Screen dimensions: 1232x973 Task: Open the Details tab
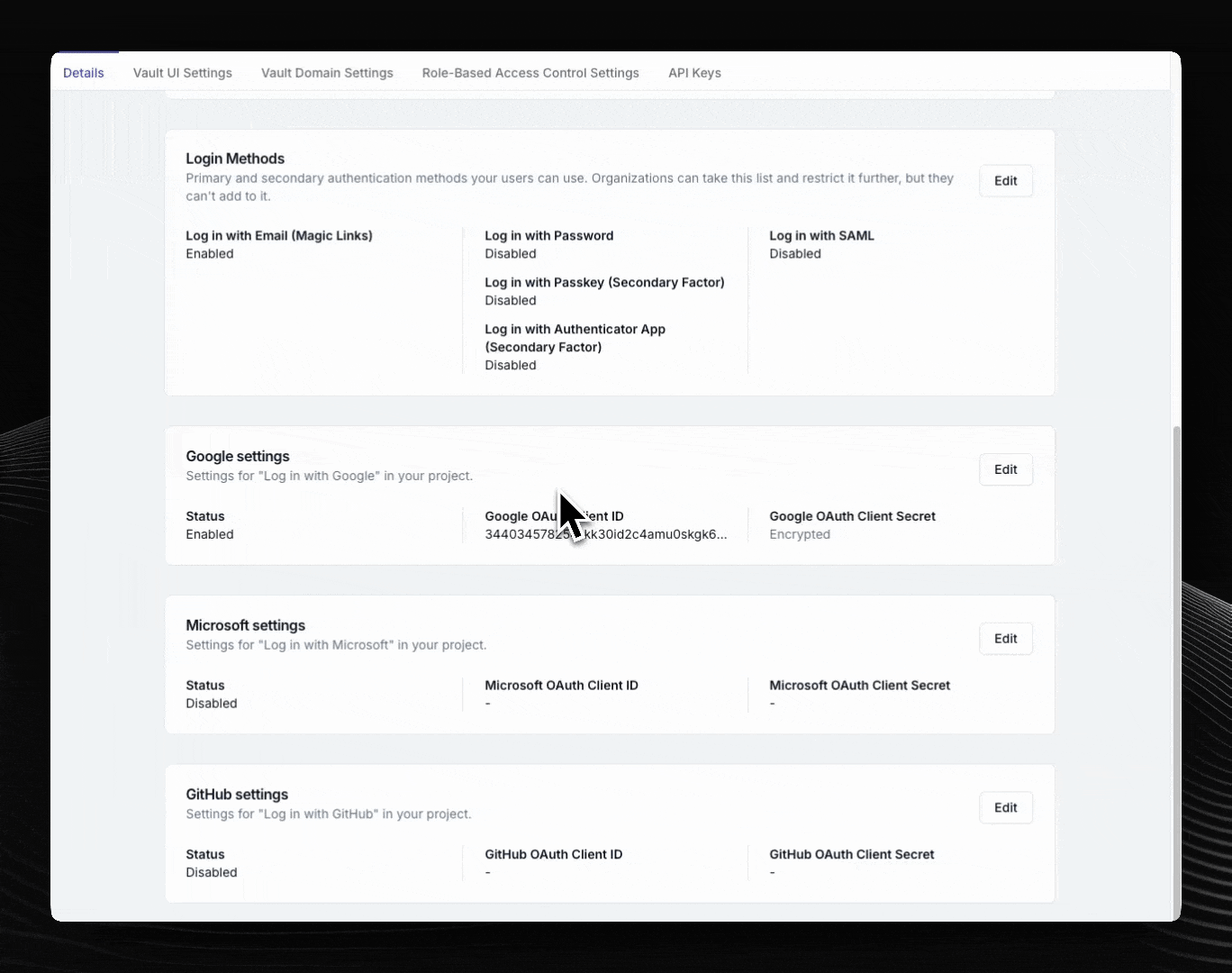(x=84, y=73)
